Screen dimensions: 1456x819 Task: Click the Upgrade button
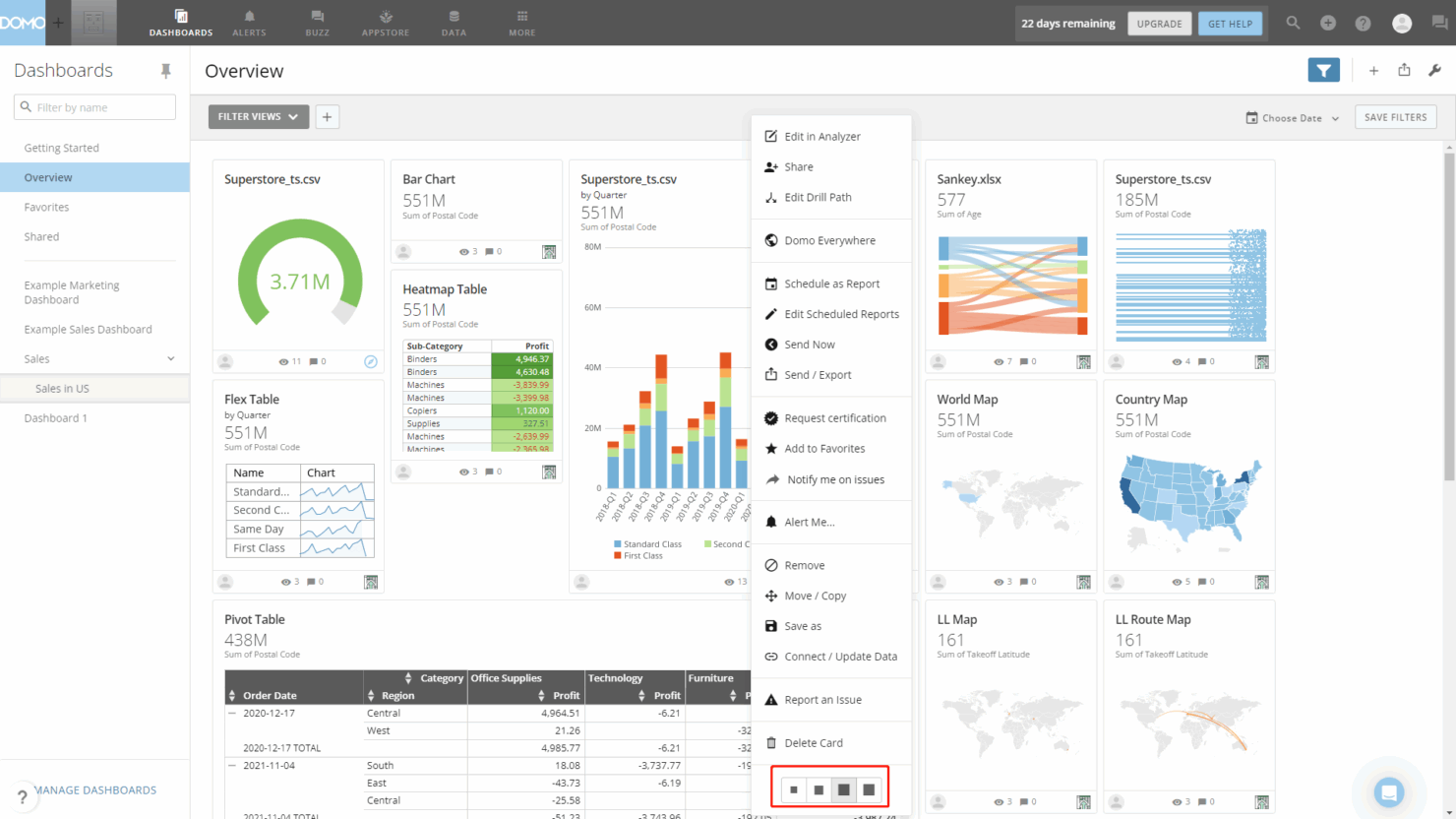pos(1159,24)
